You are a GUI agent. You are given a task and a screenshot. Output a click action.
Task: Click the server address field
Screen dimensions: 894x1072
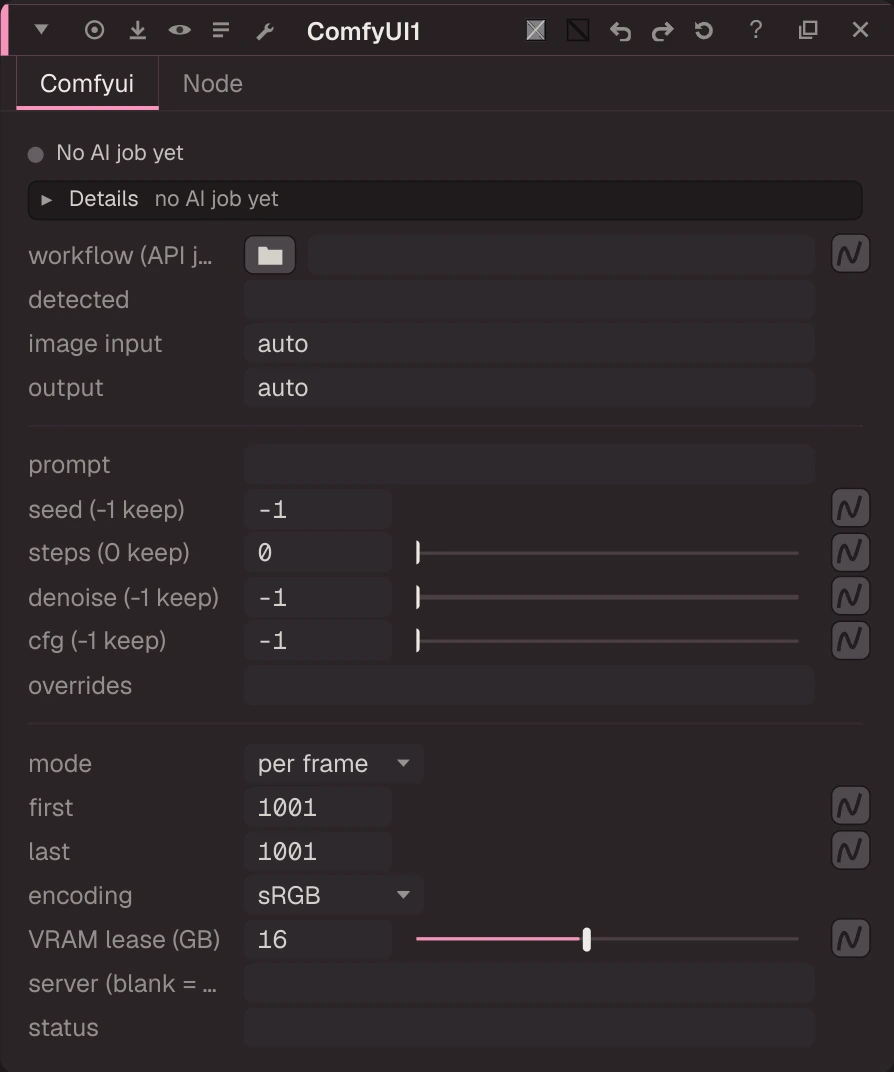click(529, 984)
